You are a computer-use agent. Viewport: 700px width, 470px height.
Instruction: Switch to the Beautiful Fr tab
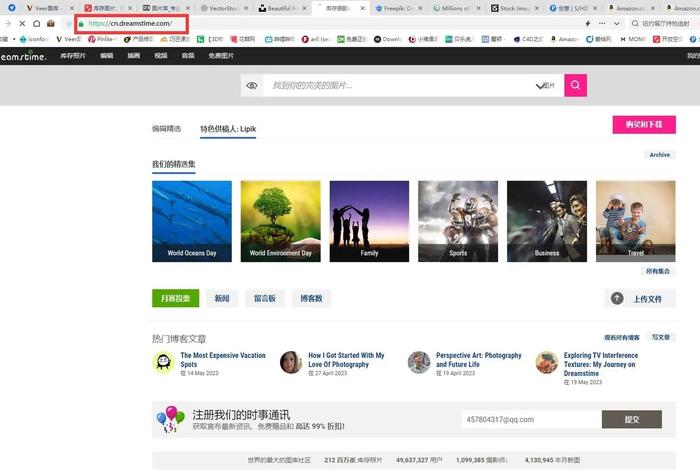279,8
